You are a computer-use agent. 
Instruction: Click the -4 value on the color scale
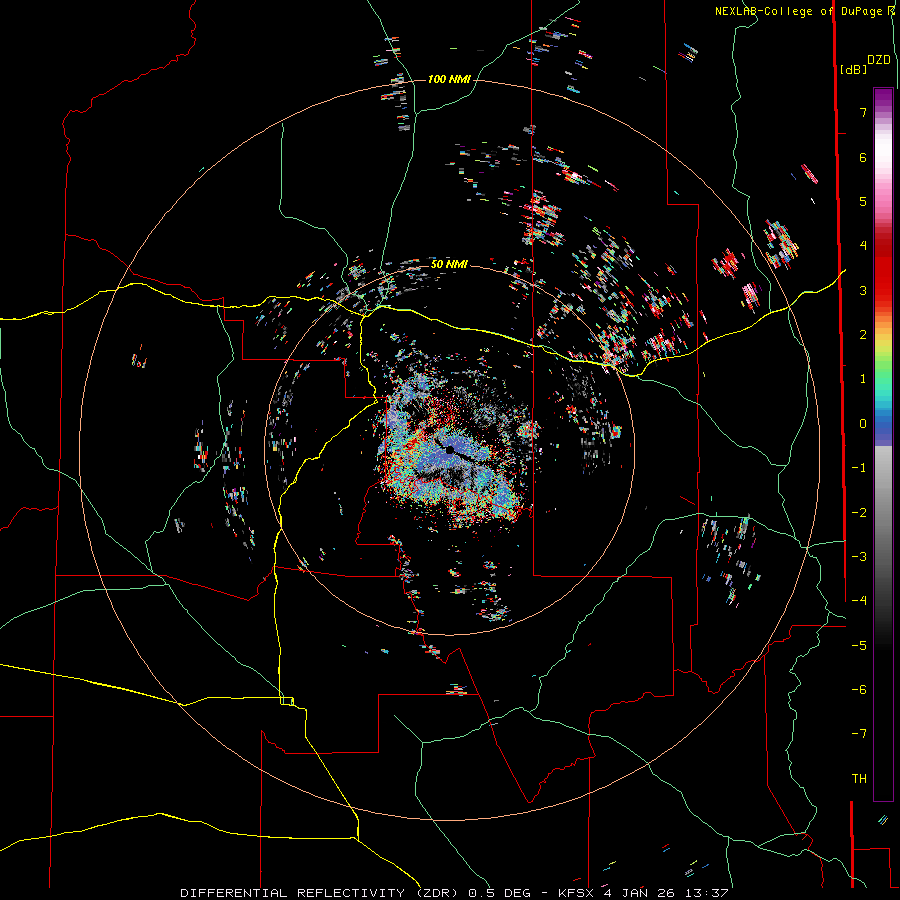click(x=859, y=600)
